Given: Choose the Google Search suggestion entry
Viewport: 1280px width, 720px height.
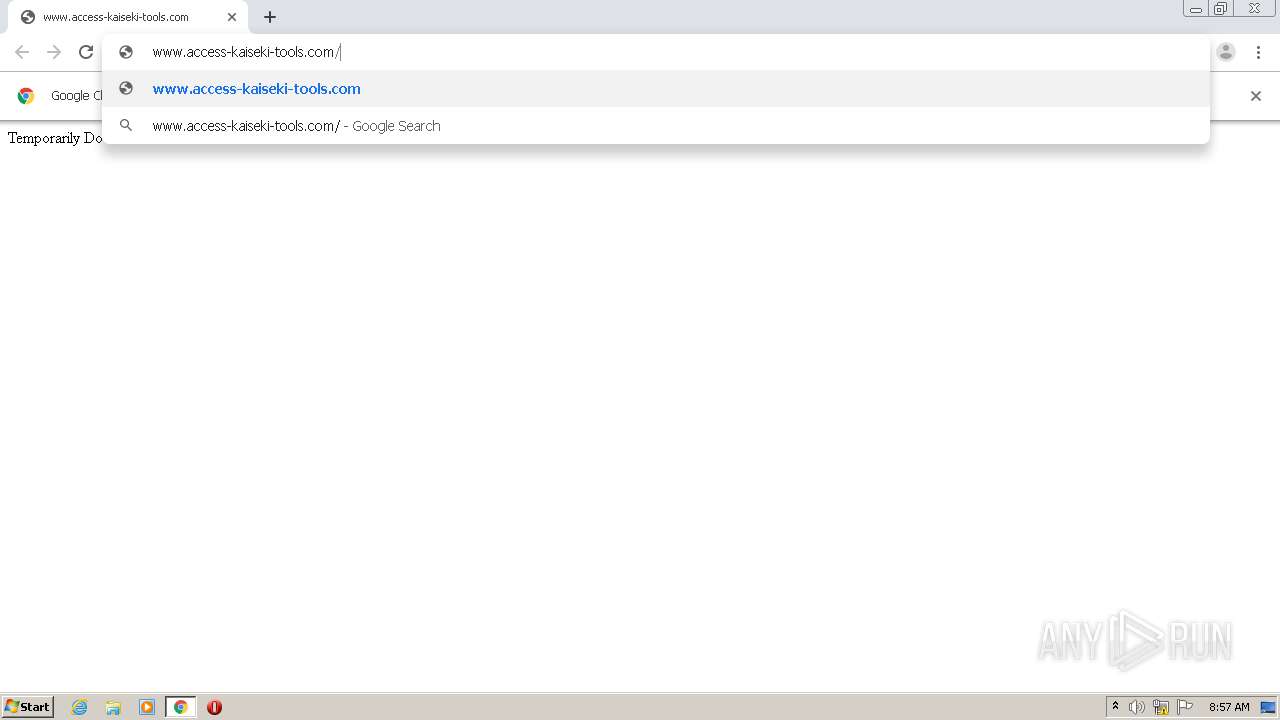Looking at the screenshot, I should tap(656, 126).
